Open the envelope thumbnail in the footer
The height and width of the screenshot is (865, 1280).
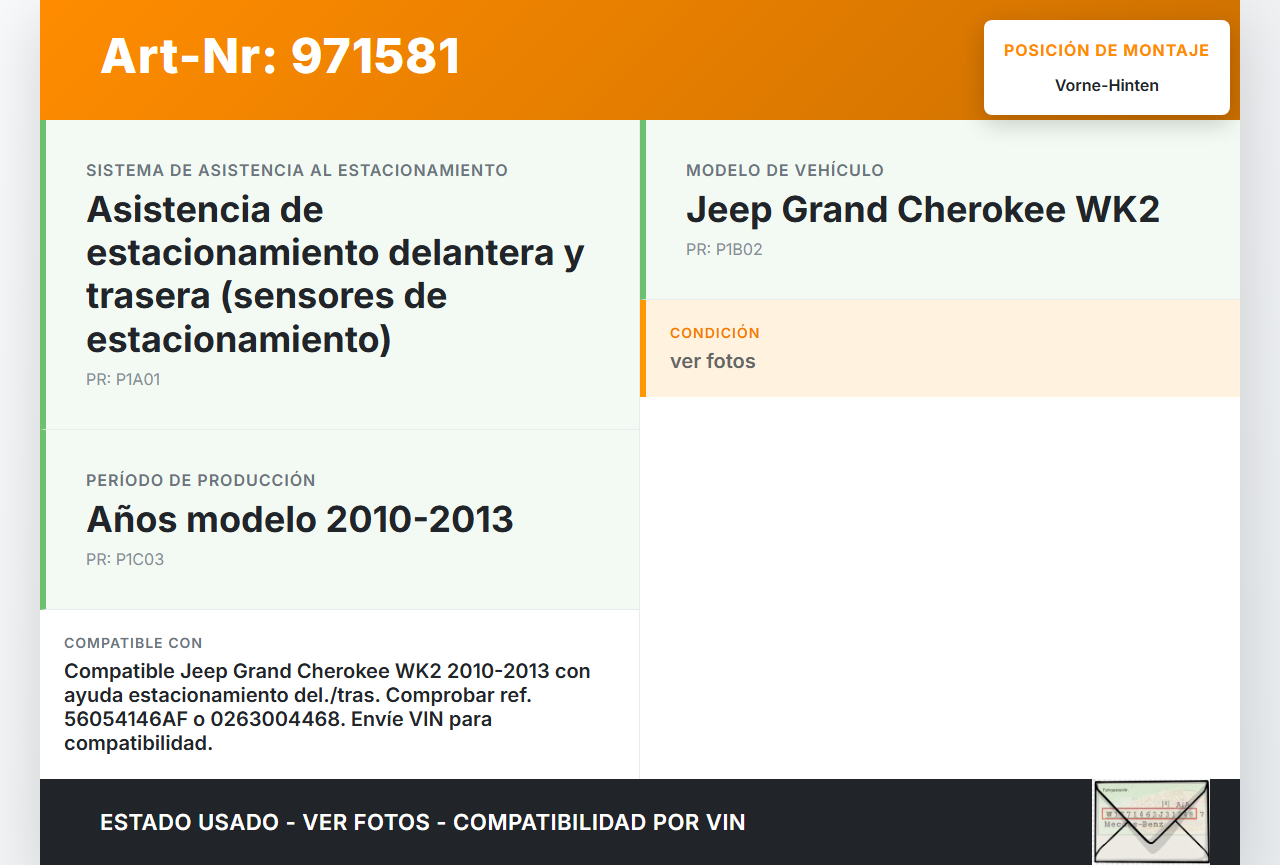click(x=1151, y=821)
